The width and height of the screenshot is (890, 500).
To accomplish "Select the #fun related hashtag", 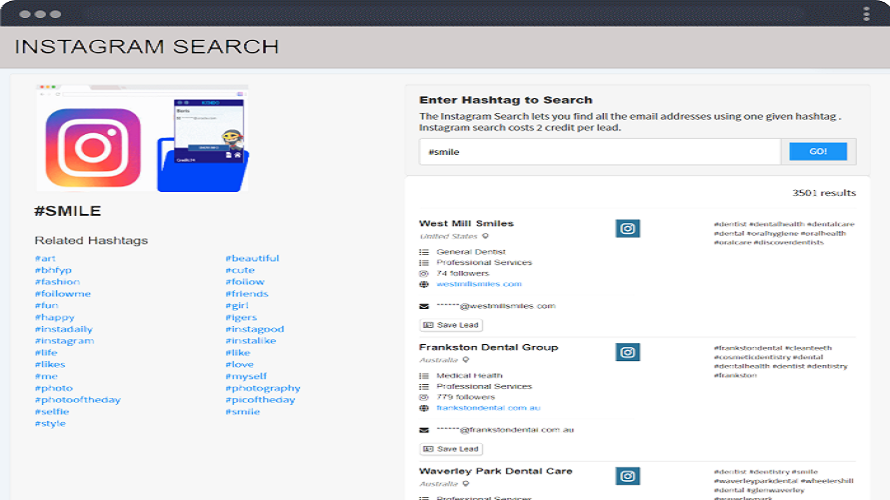I will pyautogui.click(x=46, y=305).
